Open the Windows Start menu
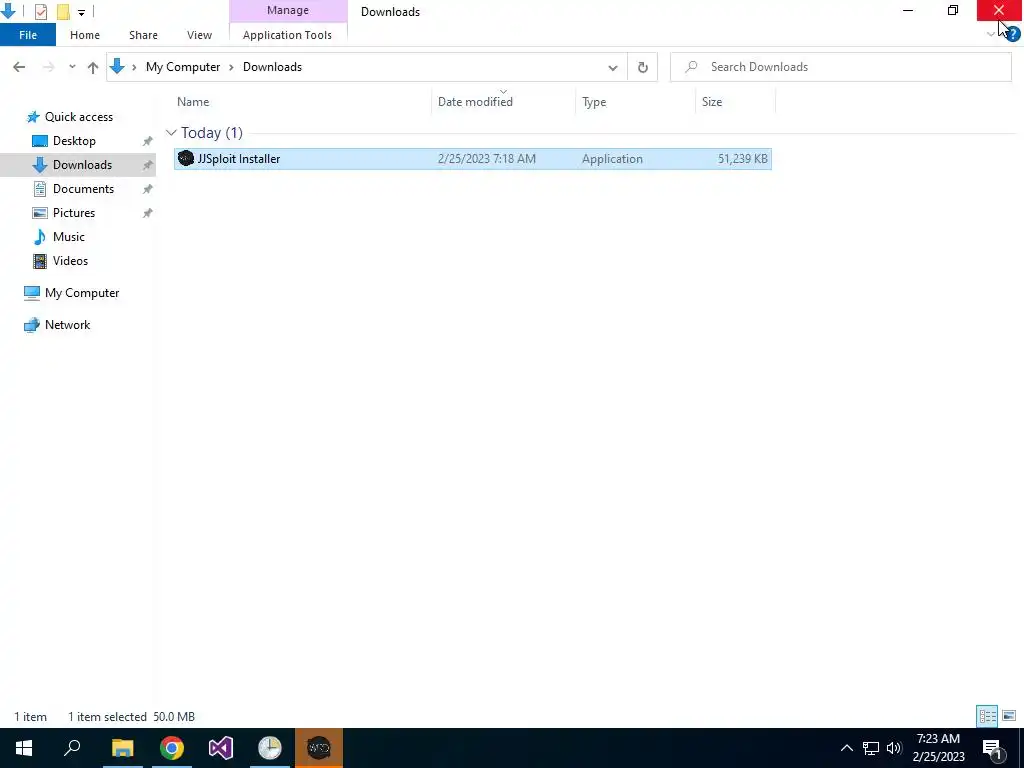Screen dimensions: 1024x768 point(24,748)
